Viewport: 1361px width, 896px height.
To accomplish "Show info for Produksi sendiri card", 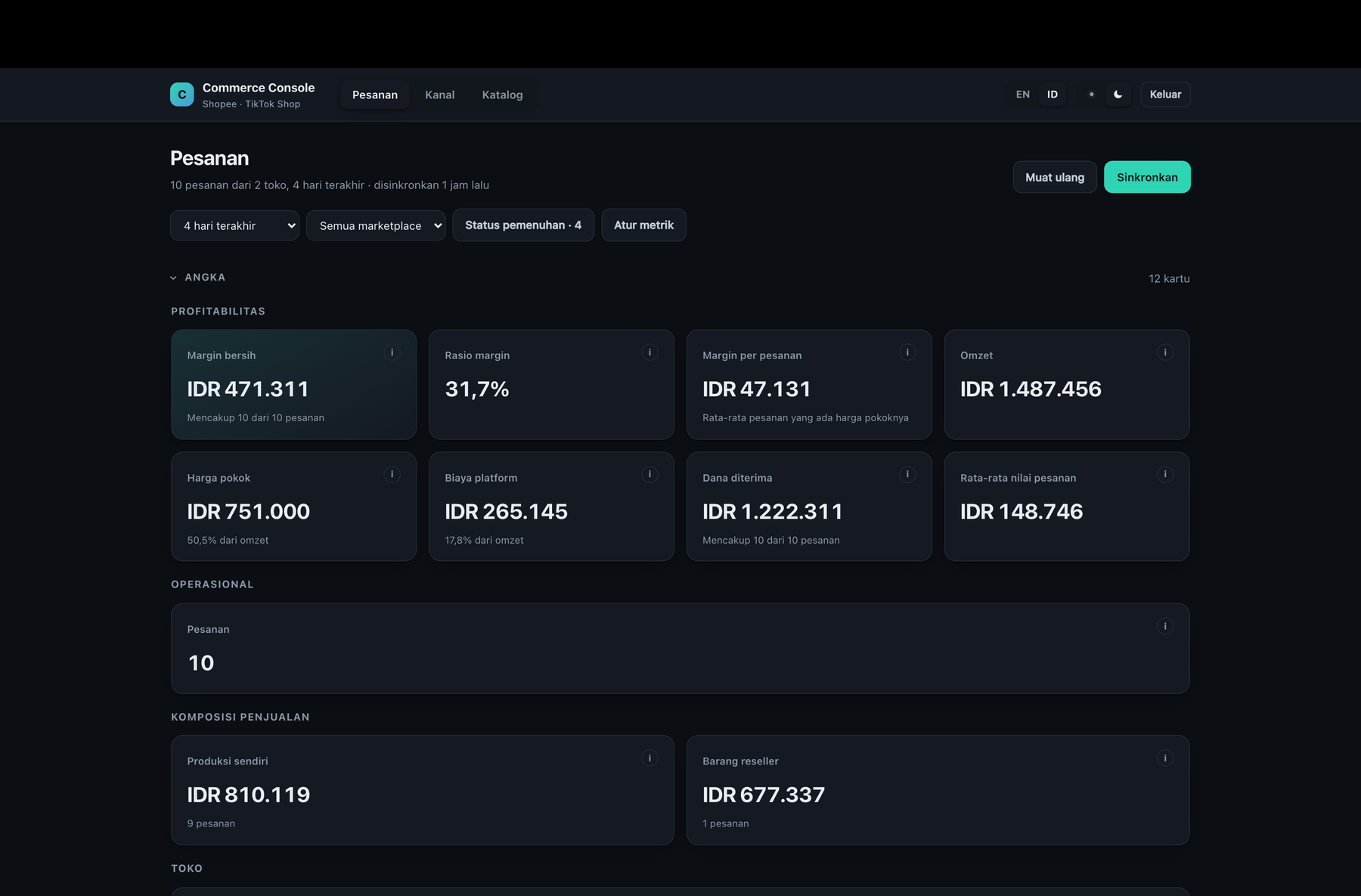I will pos(649,758).
